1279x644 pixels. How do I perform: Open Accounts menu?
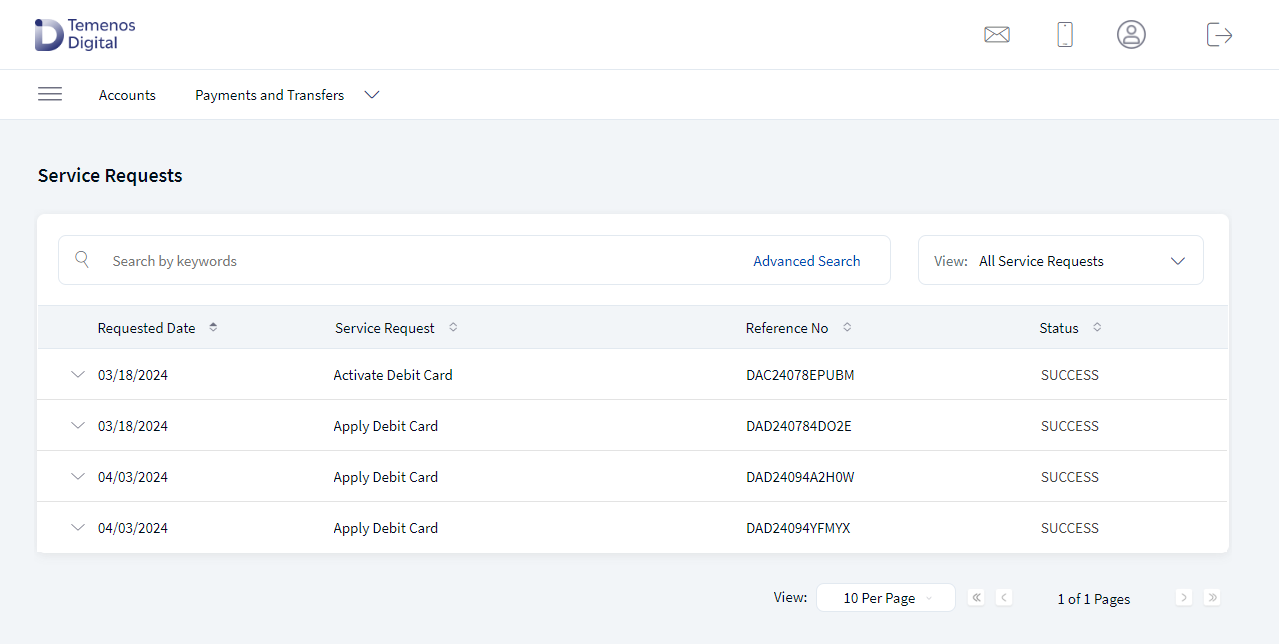[127, 95]
